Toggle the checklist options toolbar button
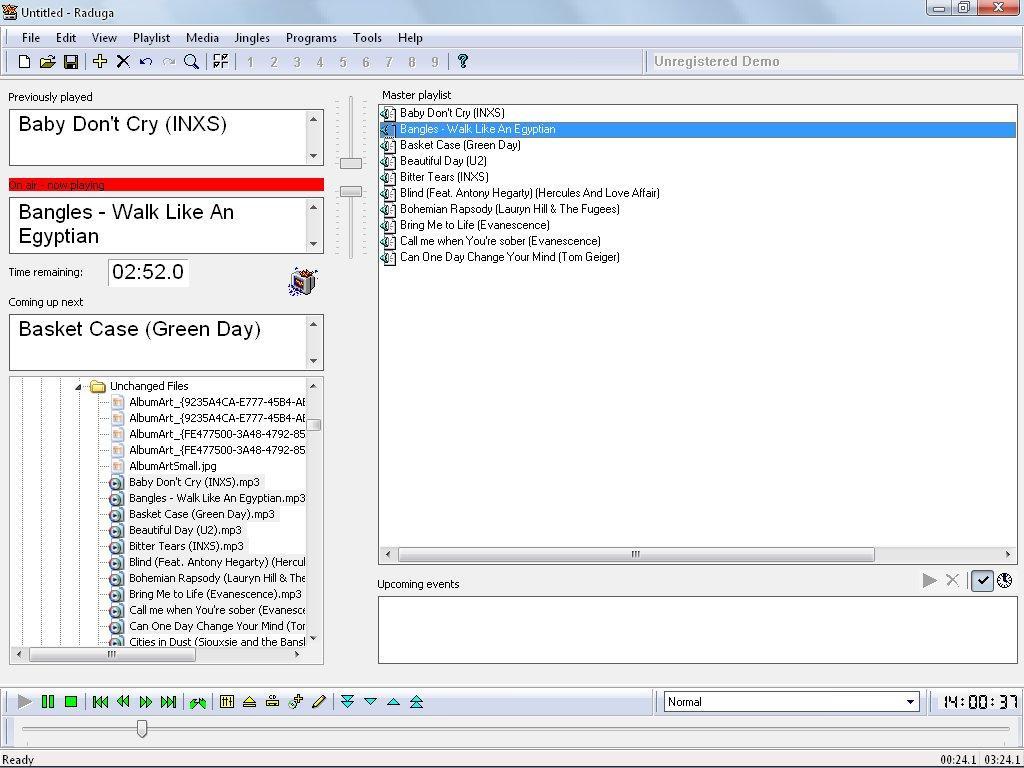1024x768 pixels. coord(220,62)
